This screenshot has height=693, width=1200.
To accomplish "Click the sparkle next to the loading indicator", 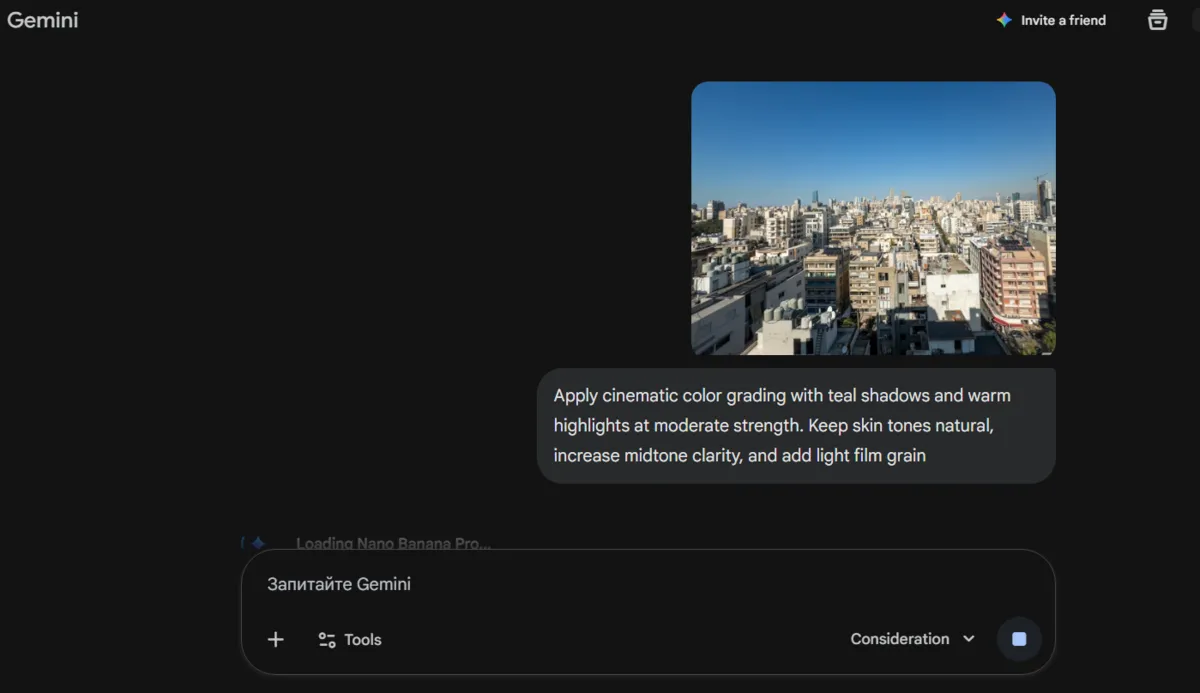I will [259, 542].
